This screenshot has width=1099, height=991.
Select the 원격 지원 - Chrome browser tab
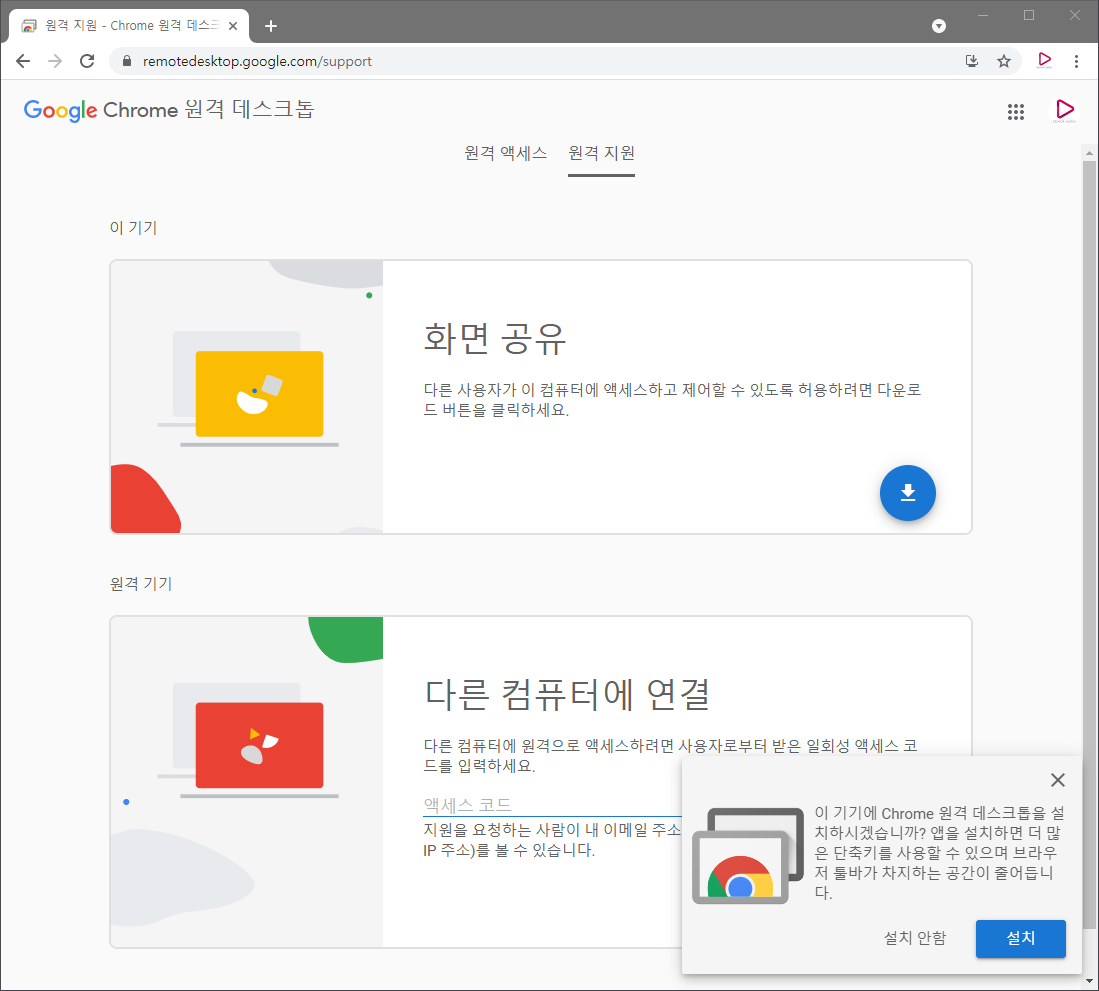click(129, 26)
